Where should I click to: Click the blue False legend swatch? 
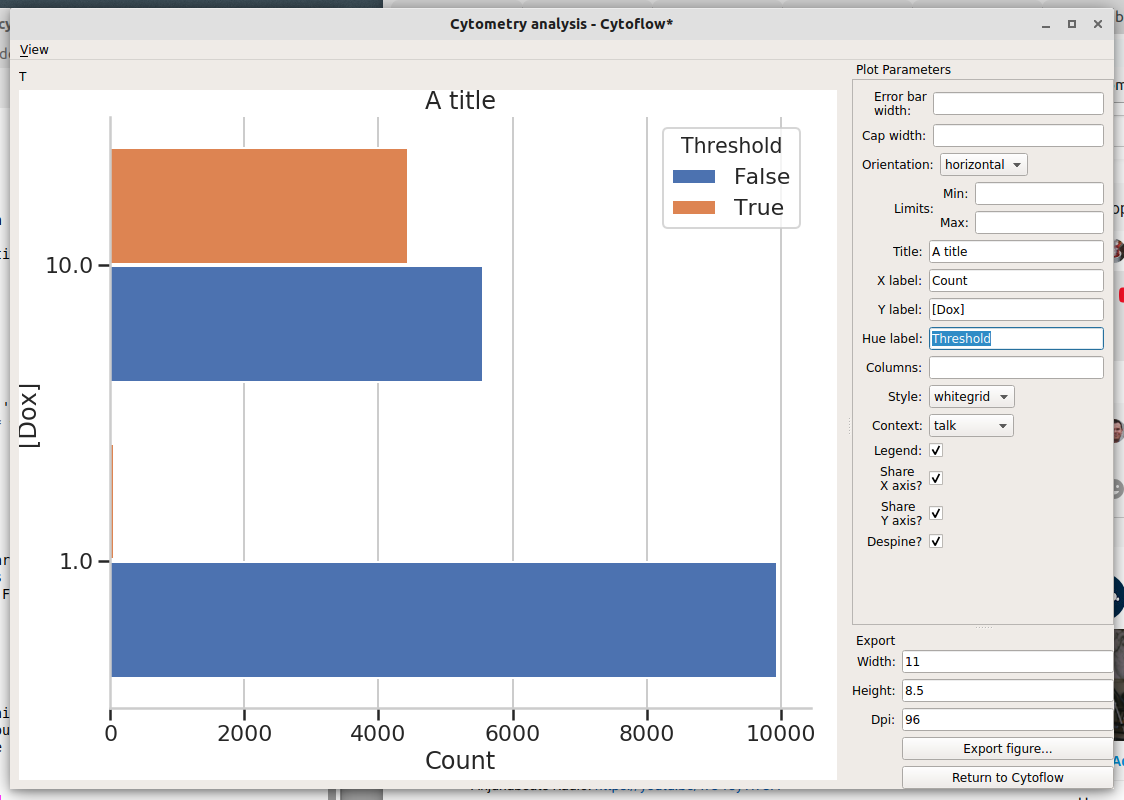coord(693,176)
